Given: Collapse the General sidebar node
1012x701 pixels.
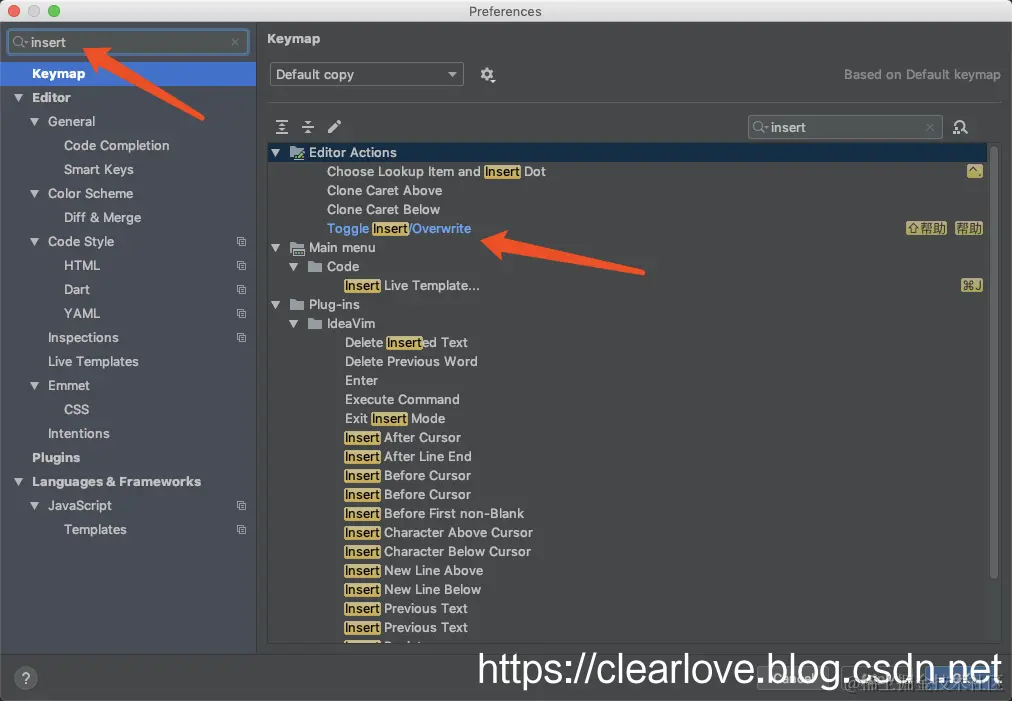Looking at the screenshot, I should (x=34, y=122).
